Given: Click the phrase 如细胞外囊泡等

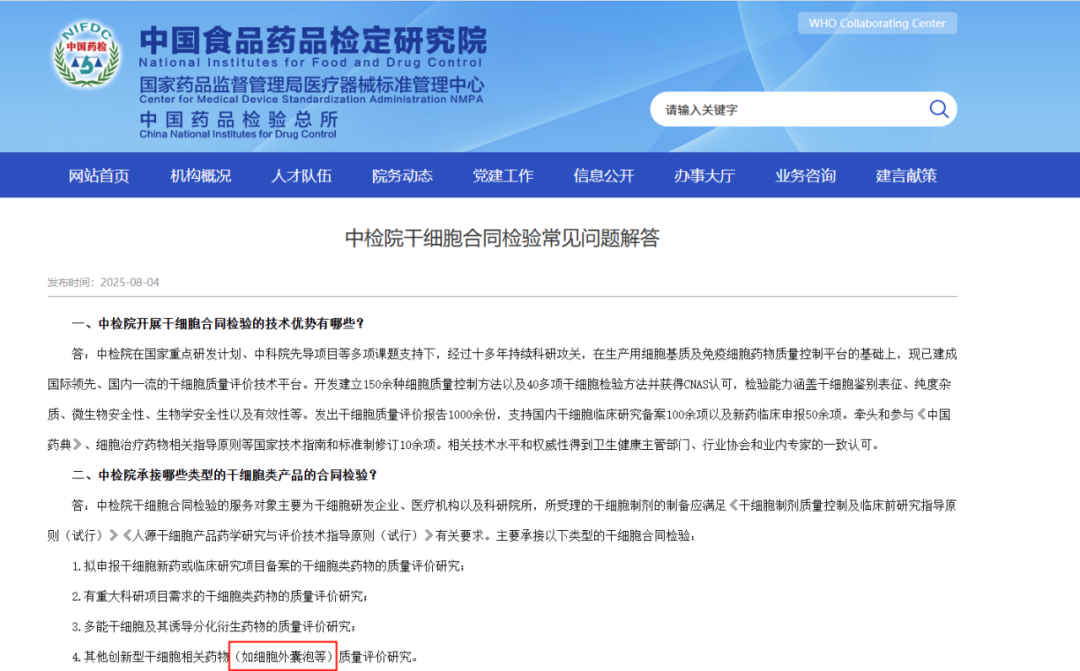Looking at the screenshot, I should tap(283, 657).
